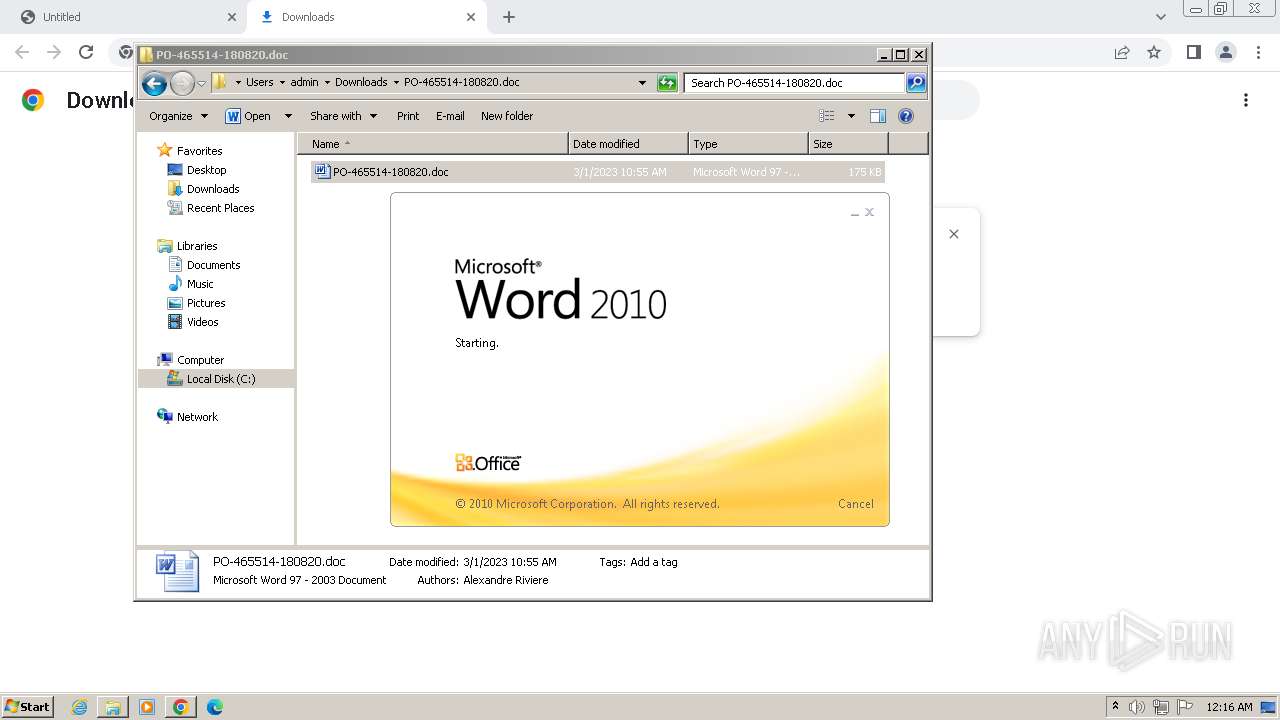Click Add a tag in details pane

(x=654, y=562)
